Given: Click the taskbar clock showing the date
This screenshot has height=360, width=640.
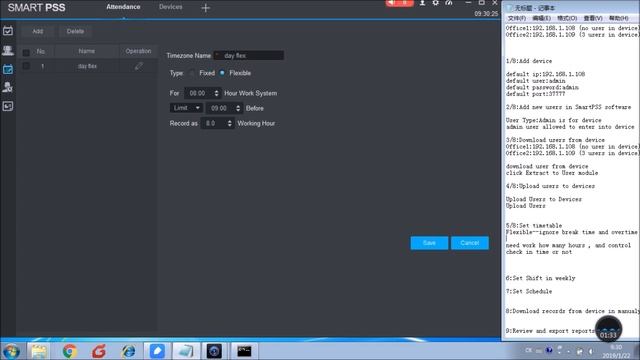Looking at the screenshot, I should tap(616, 351).
